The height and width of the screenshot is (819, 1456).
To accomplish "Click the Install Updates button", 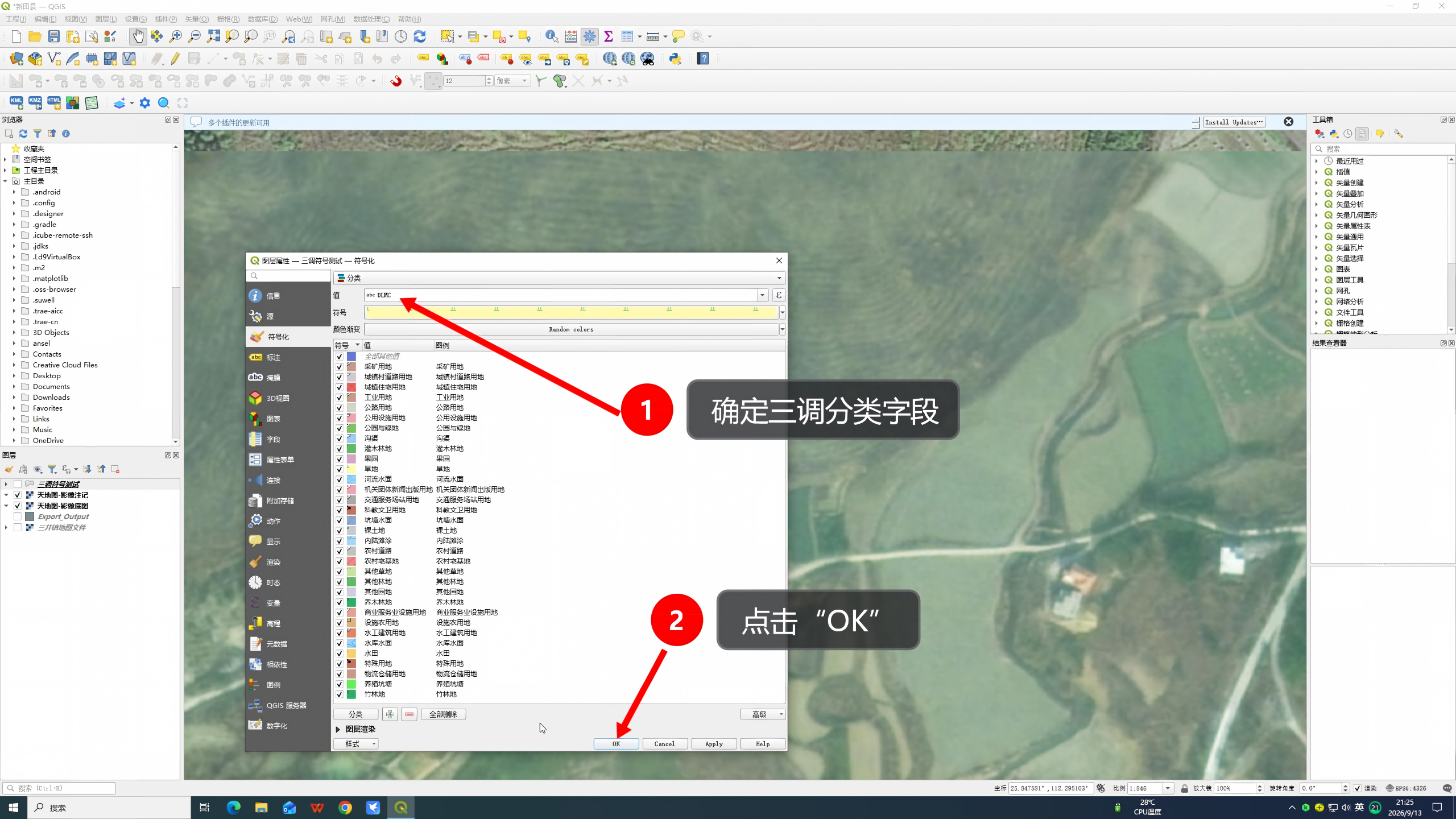I will coord(1234,122).
